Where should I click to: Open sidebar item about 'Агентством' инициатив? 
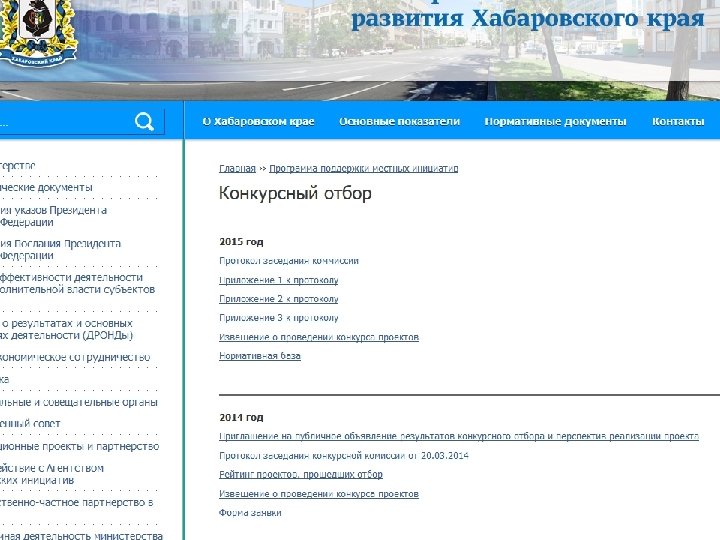52,474
